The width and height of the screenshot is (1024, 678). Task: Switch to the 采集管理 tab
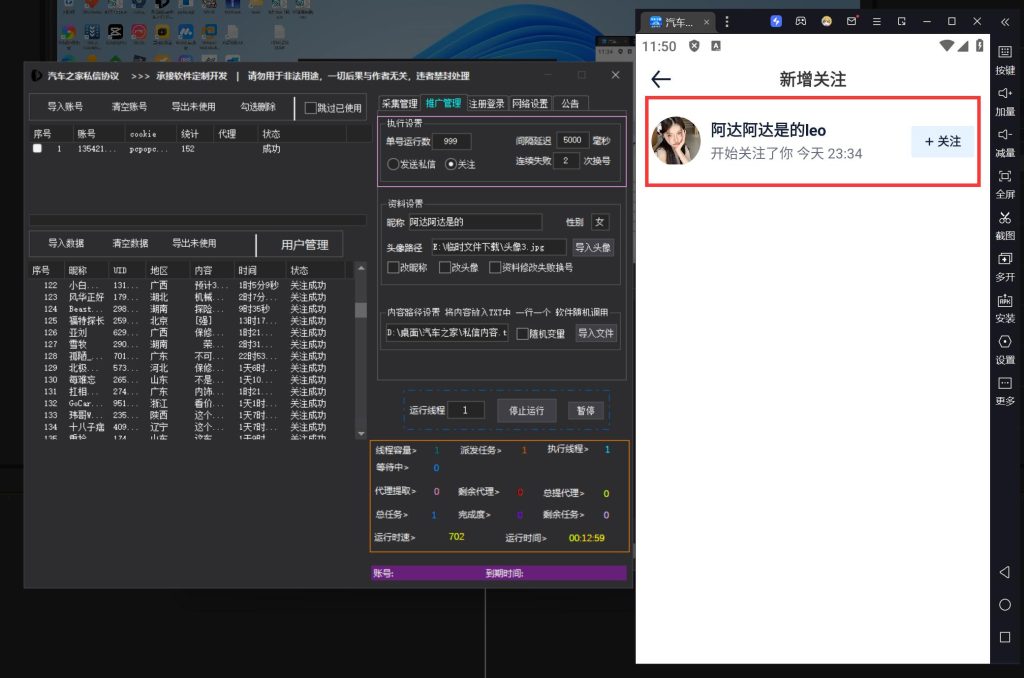tap(399, 103)
